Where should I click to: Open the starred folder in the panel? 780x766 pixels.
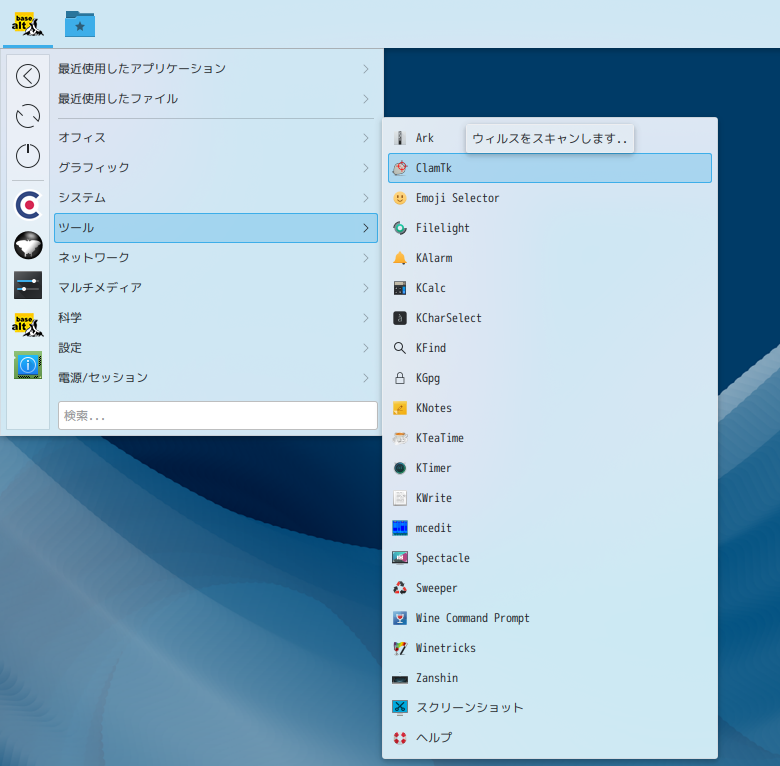click(80, 24)
